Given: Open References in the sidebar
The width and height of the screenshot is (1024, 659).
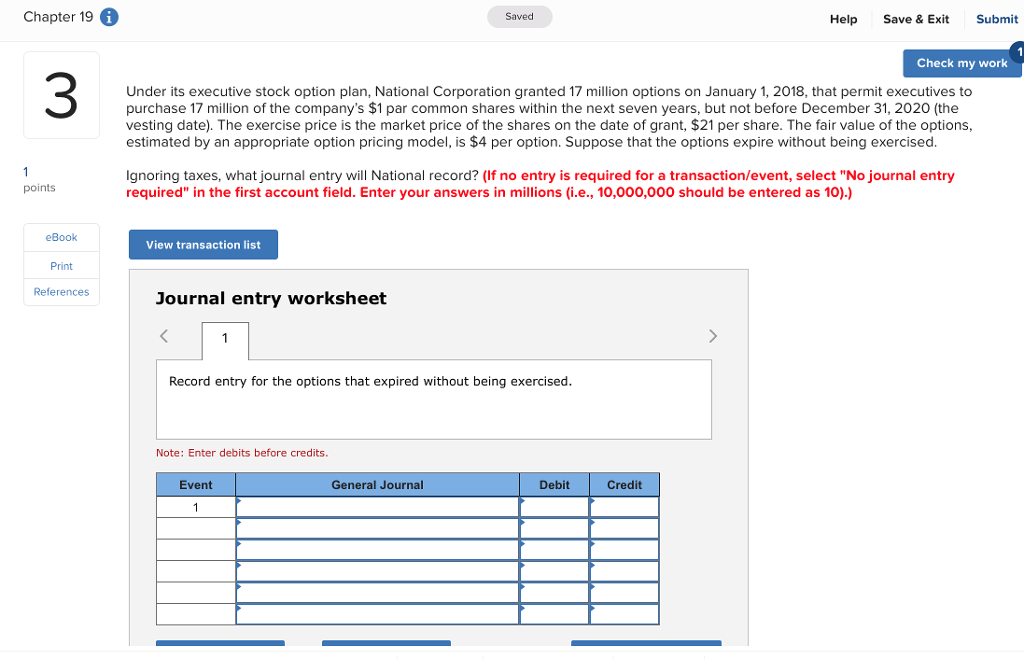Looking at the screenshot, I should (x=61, y=292).
